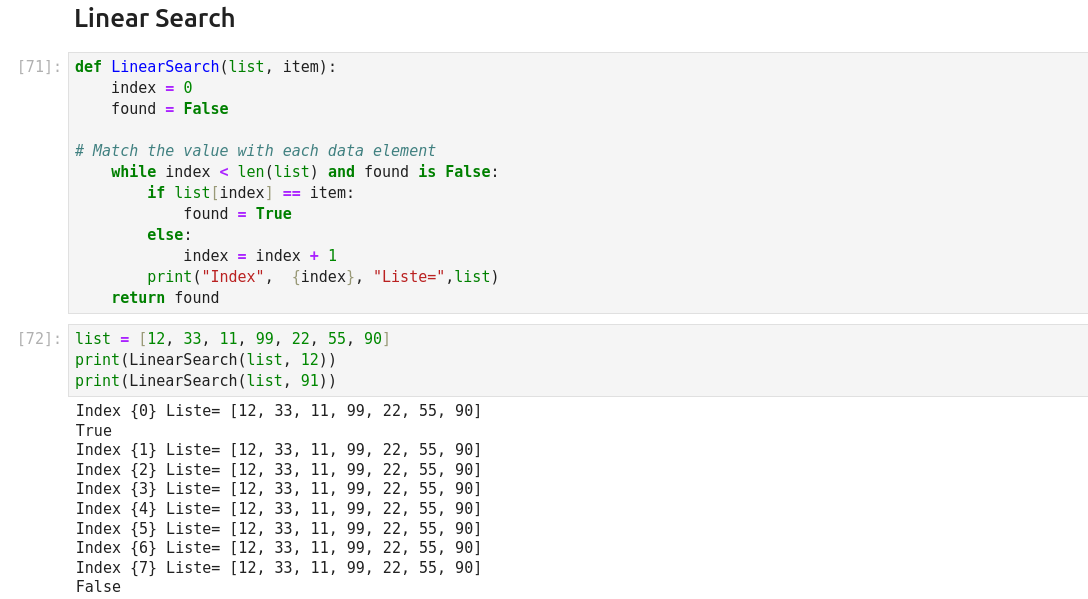Image resolution: width=1088 pixels, height=599 pixels.
Task: Click the True output line
Action: click(x=94, y=431)
